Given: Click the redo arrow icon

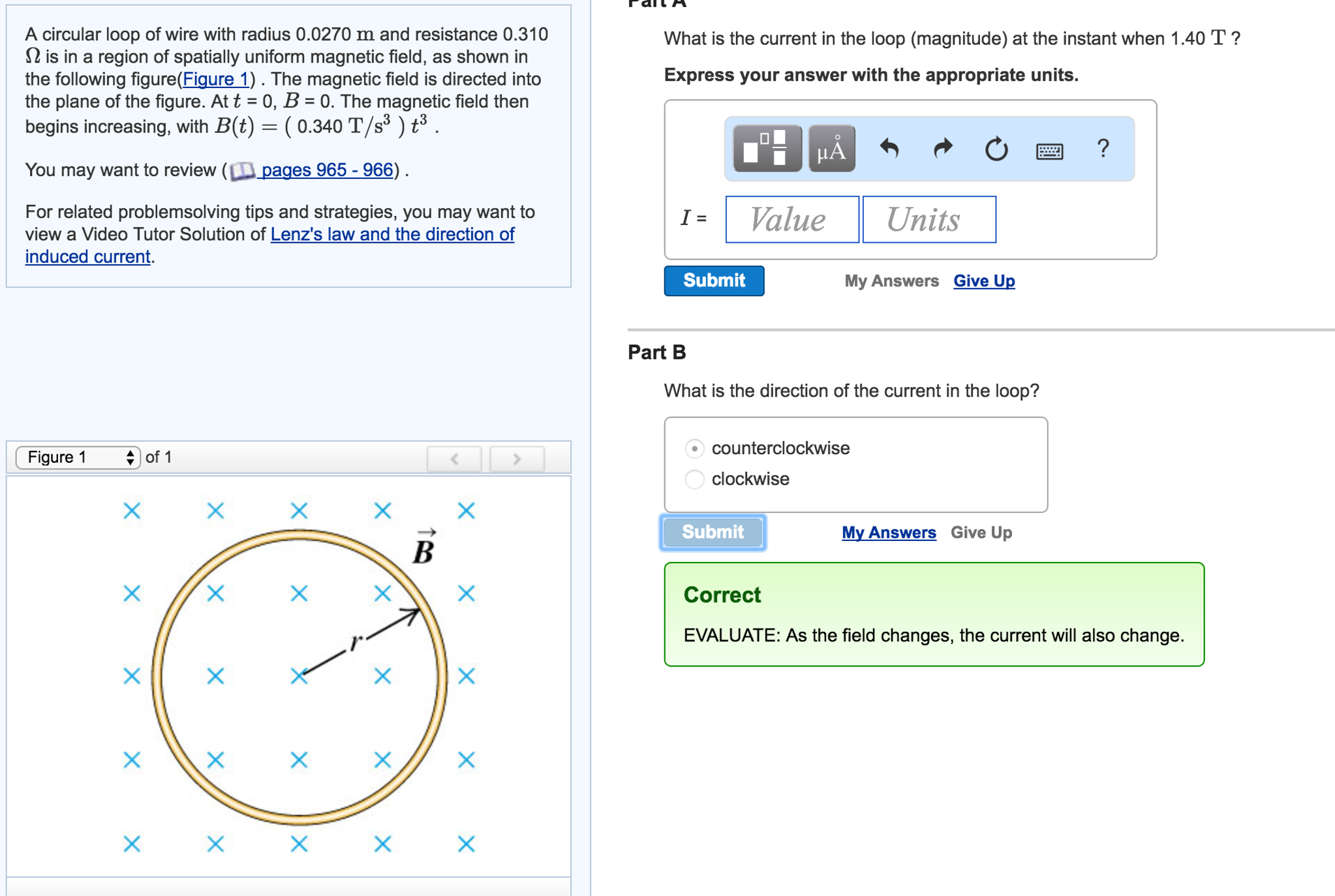Looking at the screenshot, I should click(x=943, y=149).
